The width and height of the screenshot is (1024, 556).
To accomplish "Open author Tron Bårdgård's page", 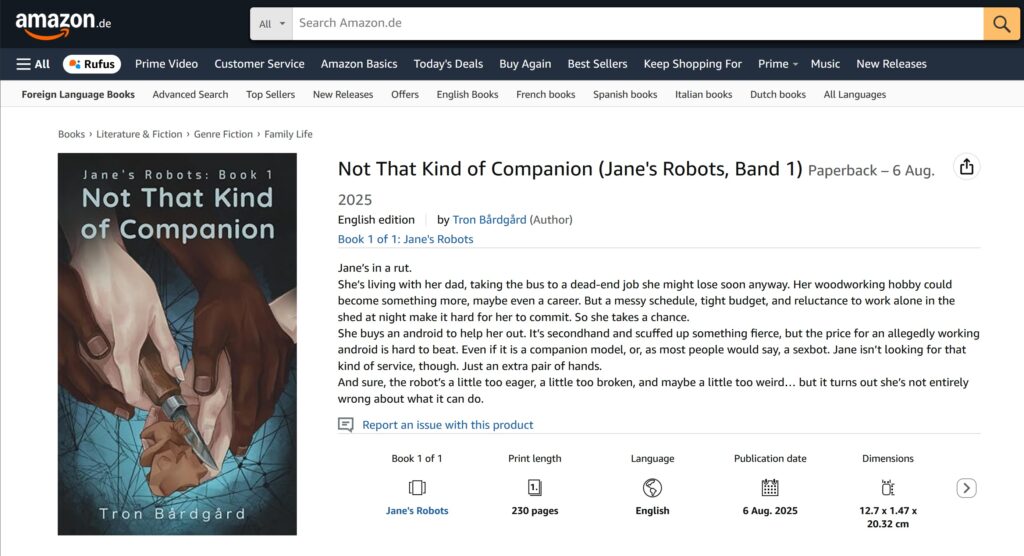I will point(489,220).
